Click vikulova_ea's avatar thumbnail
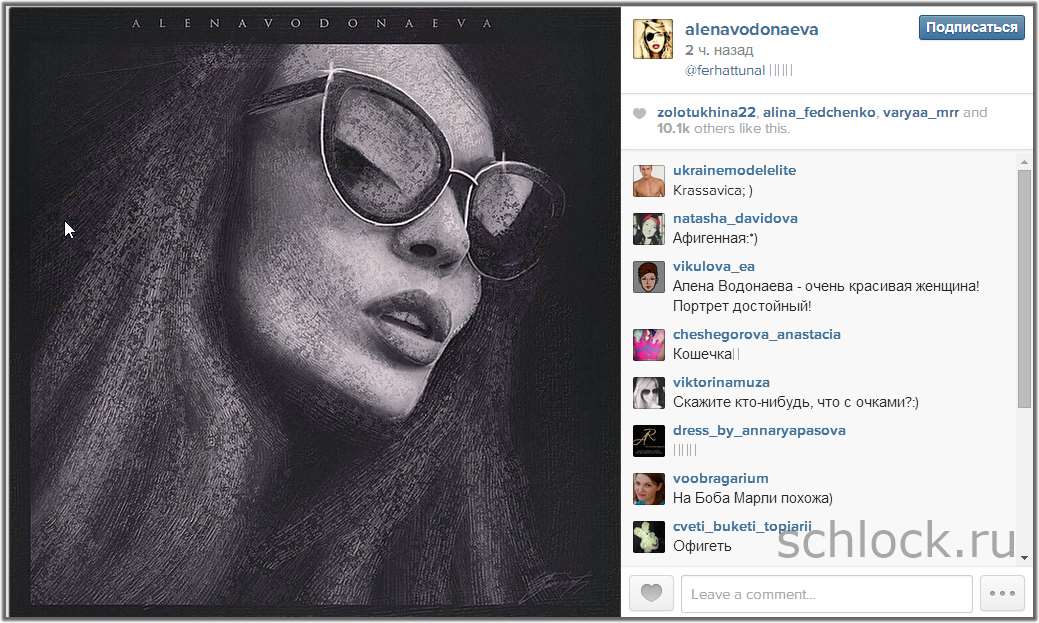The width and height of the screenshot is (1039, 623). point(649,276)
